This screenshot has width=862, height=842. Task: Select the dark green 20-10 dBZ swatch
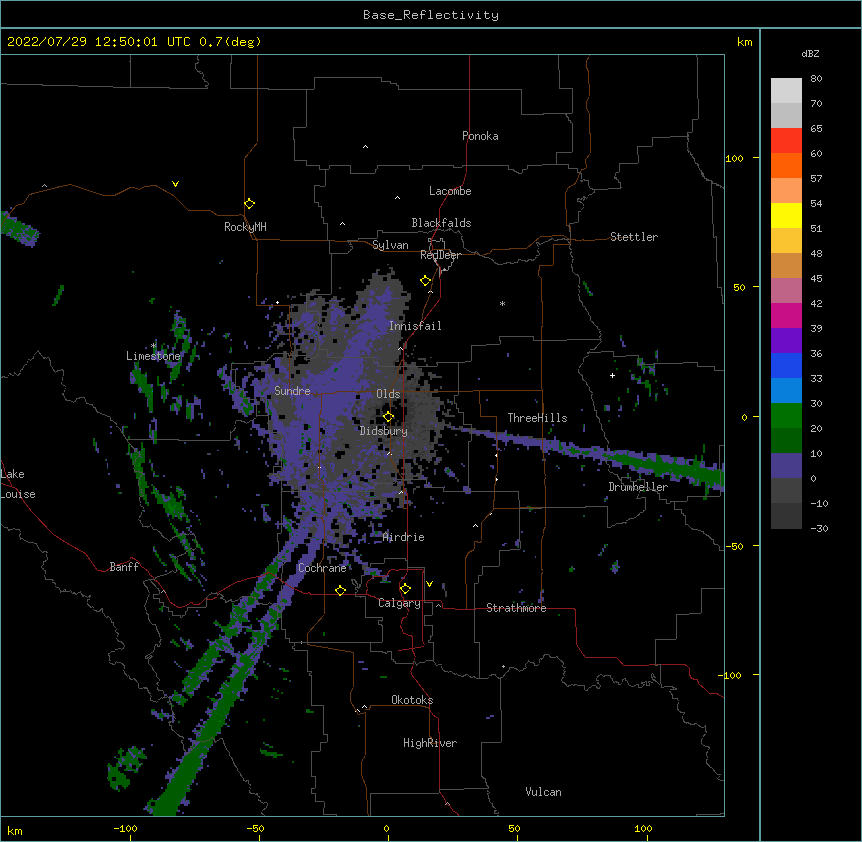(x=786, y=440)
